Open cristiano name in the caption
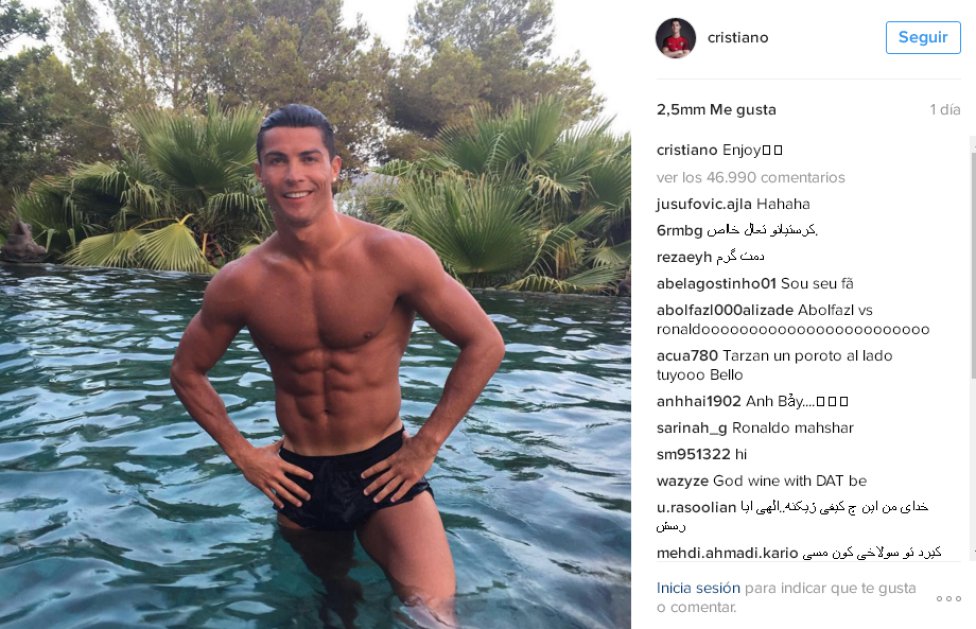The width and height of the screenshot is (976, 629). (x=687, y=150)
